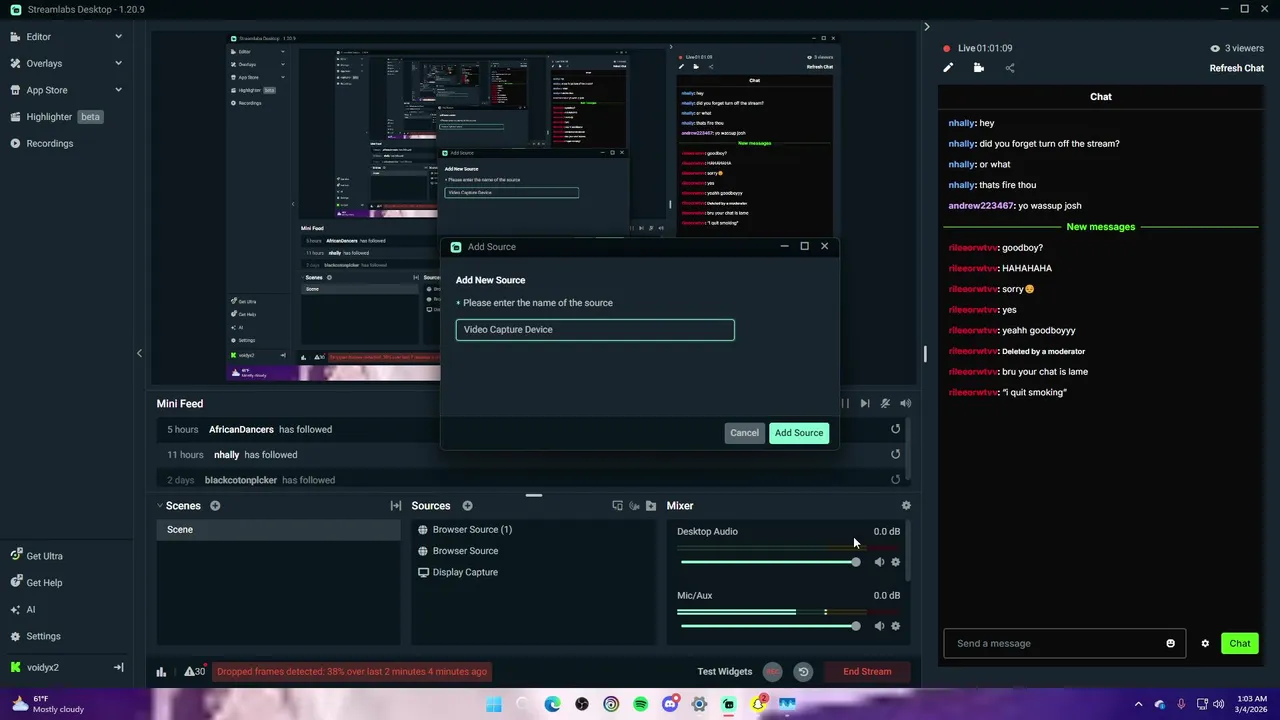Click the source name input field
Screen dimensions: 1280x720
click(x=595, y=330)
